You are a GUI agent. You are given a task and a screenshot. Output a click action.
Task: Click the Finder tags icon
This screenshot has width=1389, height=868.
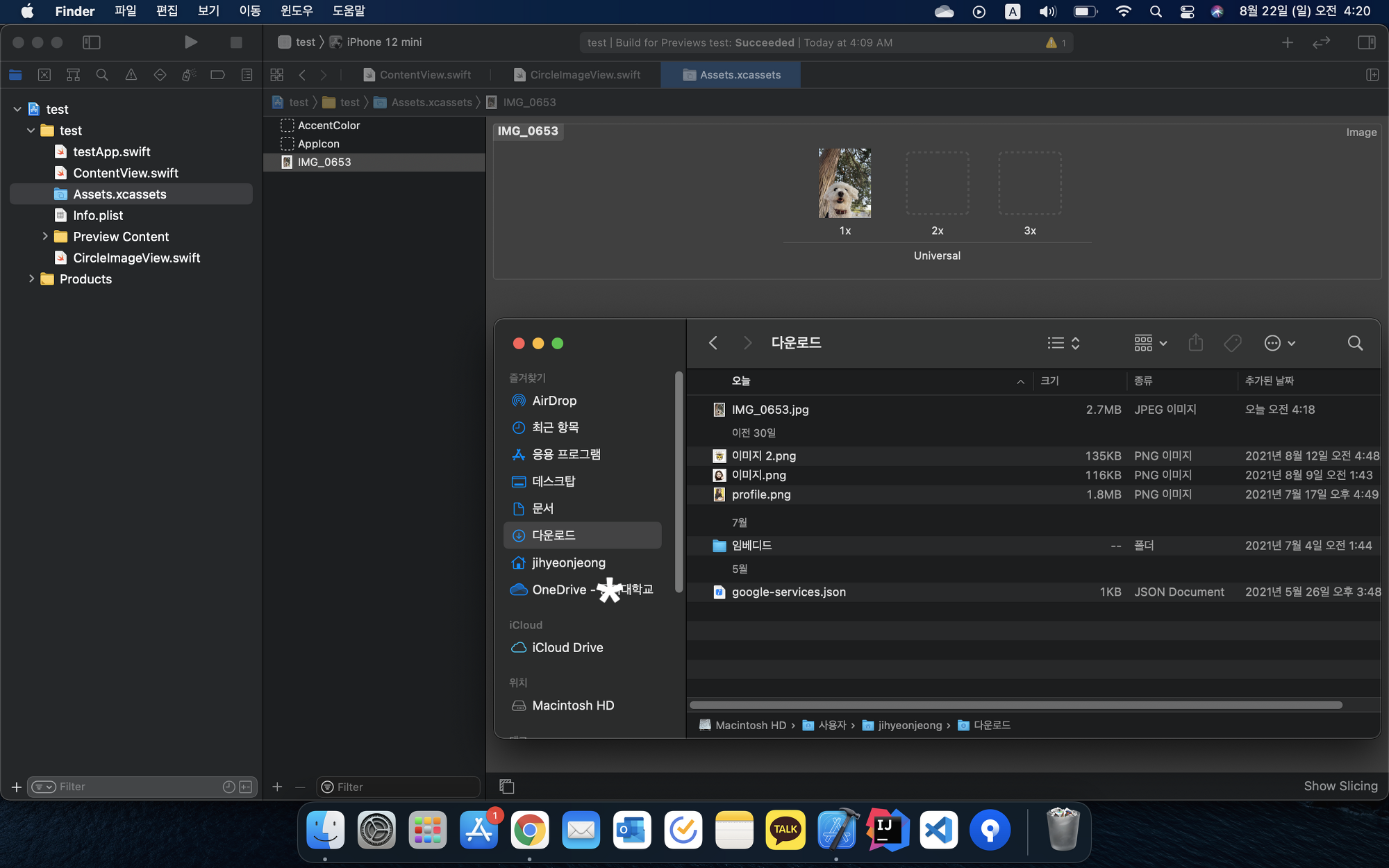(x=1233, y=343)
